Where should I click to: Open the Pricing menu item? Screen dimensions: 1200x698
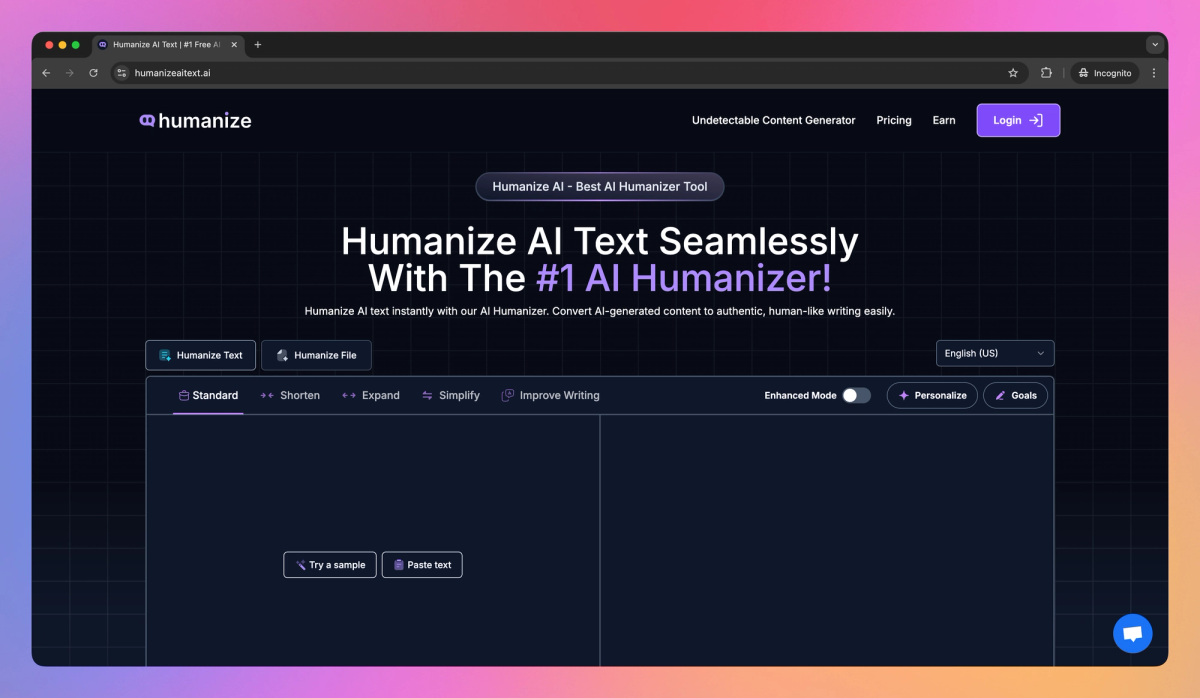point(893,120)
